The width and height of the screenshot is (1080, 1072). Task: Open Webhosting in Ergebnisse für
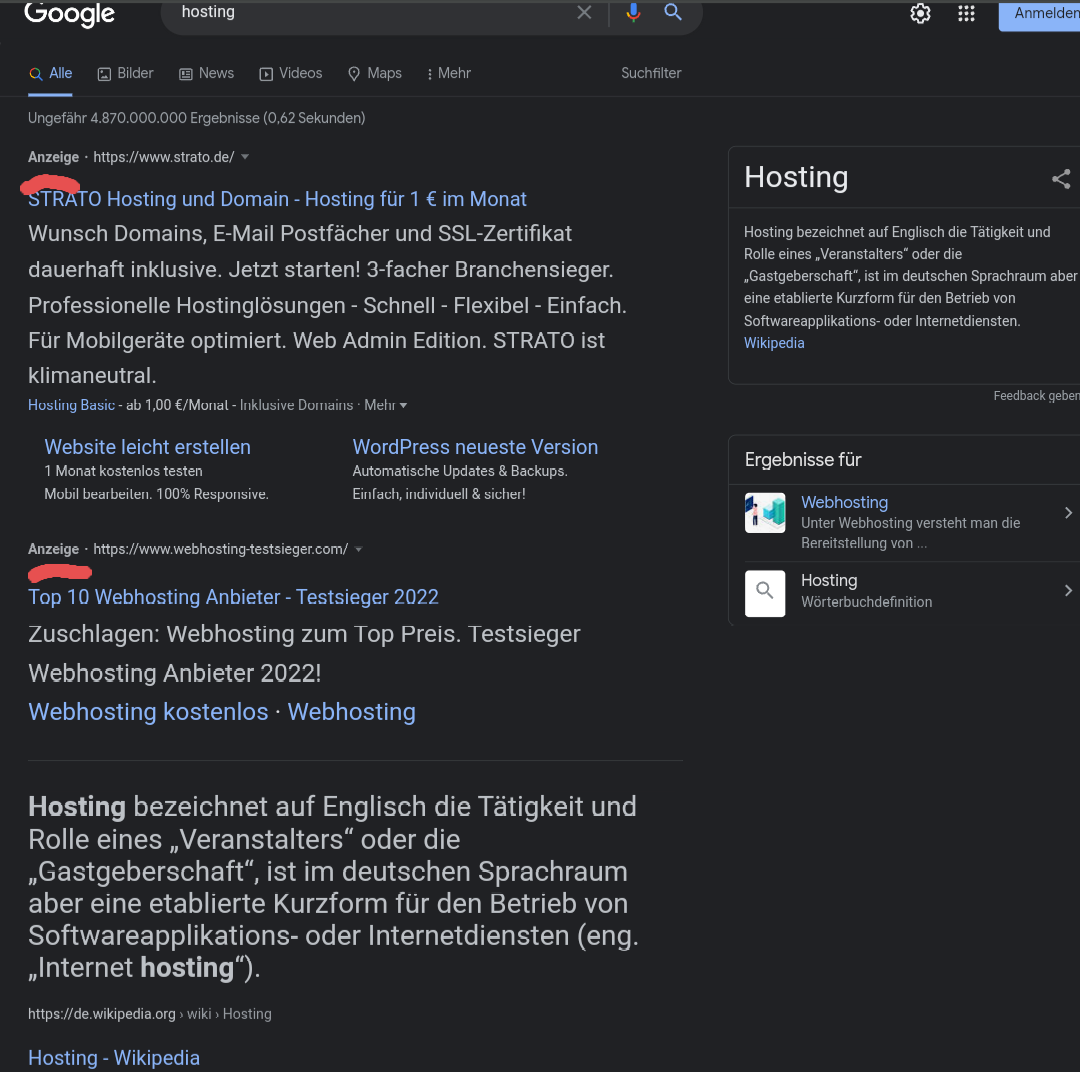tap(844, 502)
